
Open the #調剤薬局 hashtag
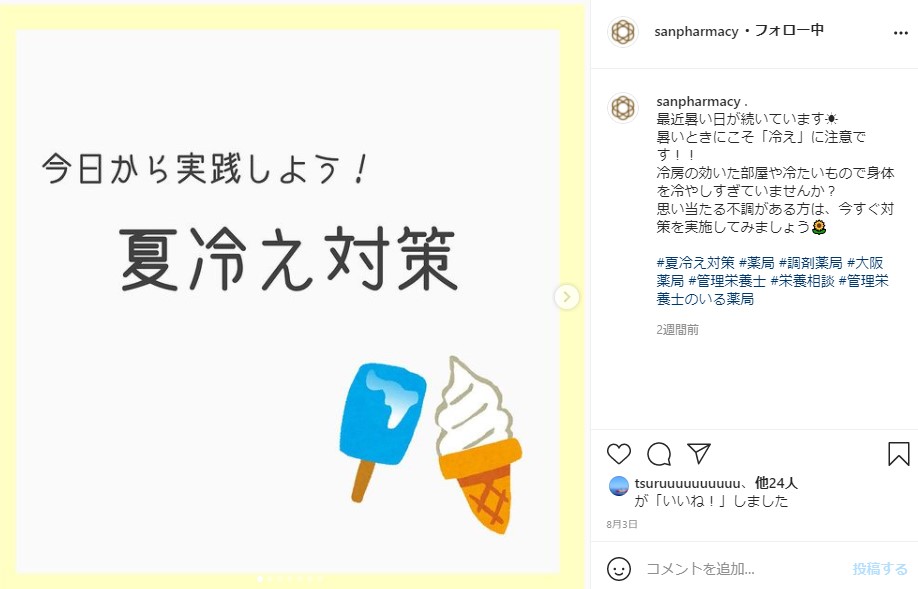pos(810,263)
